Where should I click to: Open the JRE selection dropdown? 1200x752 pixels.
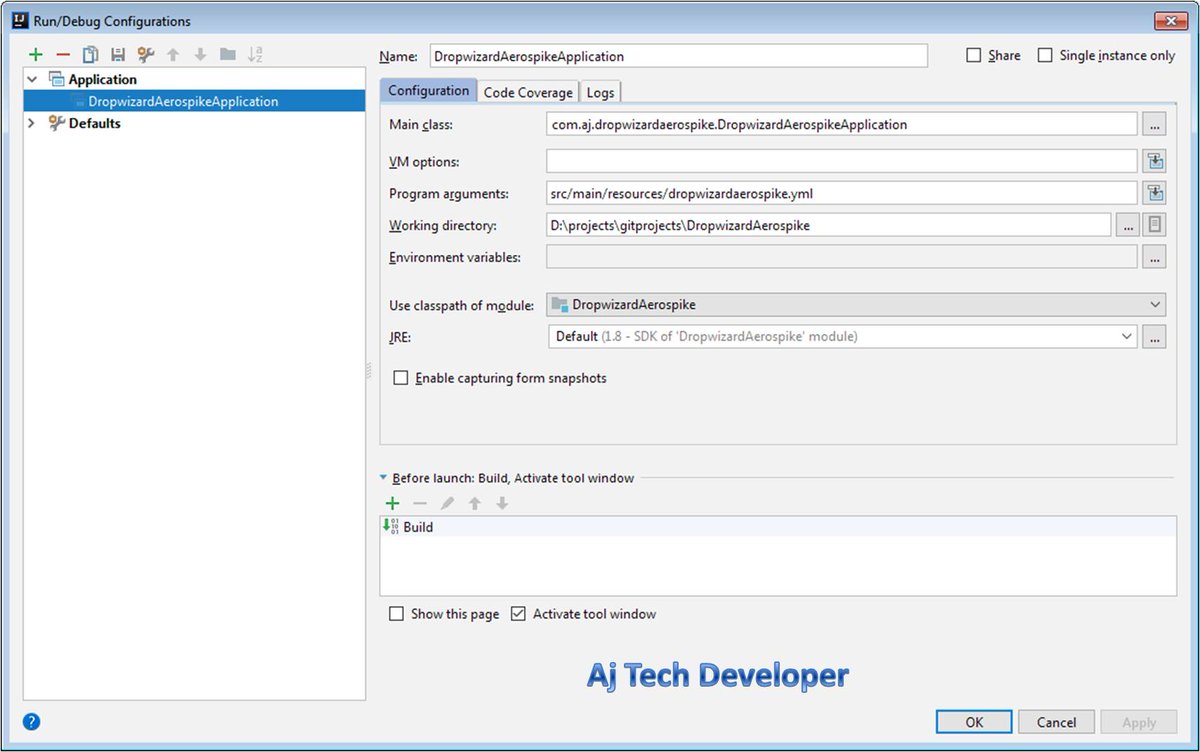[x=1128, y=336]
